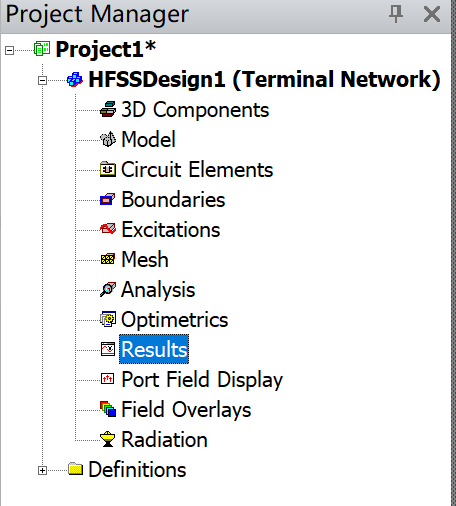Image resolution: width=456 pixels, height=506 pixels.
Task: Click the Boundaries icon
Action: coord(108,199)
